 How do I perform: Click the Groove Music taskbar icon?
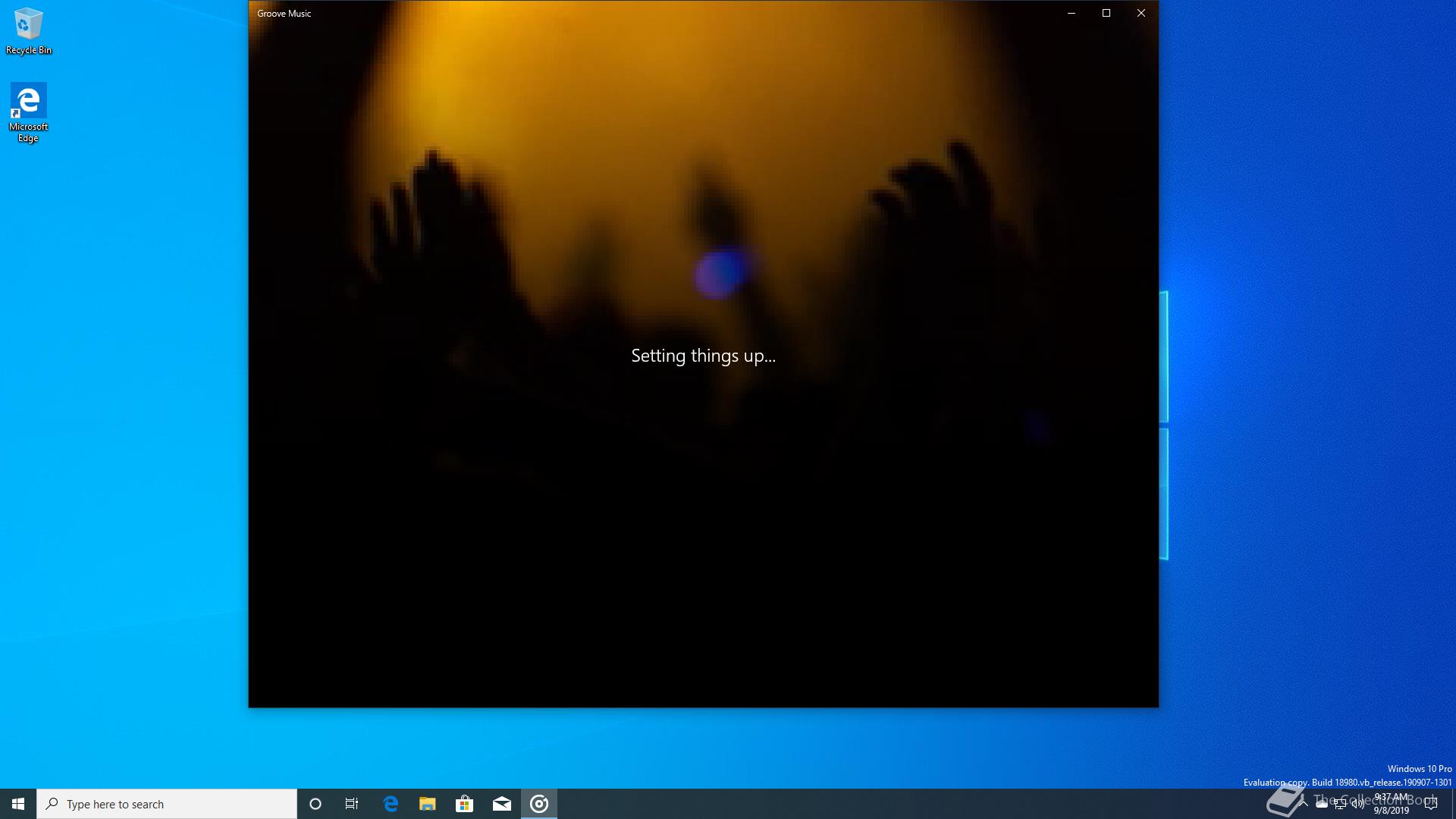(x=539, y=804)
